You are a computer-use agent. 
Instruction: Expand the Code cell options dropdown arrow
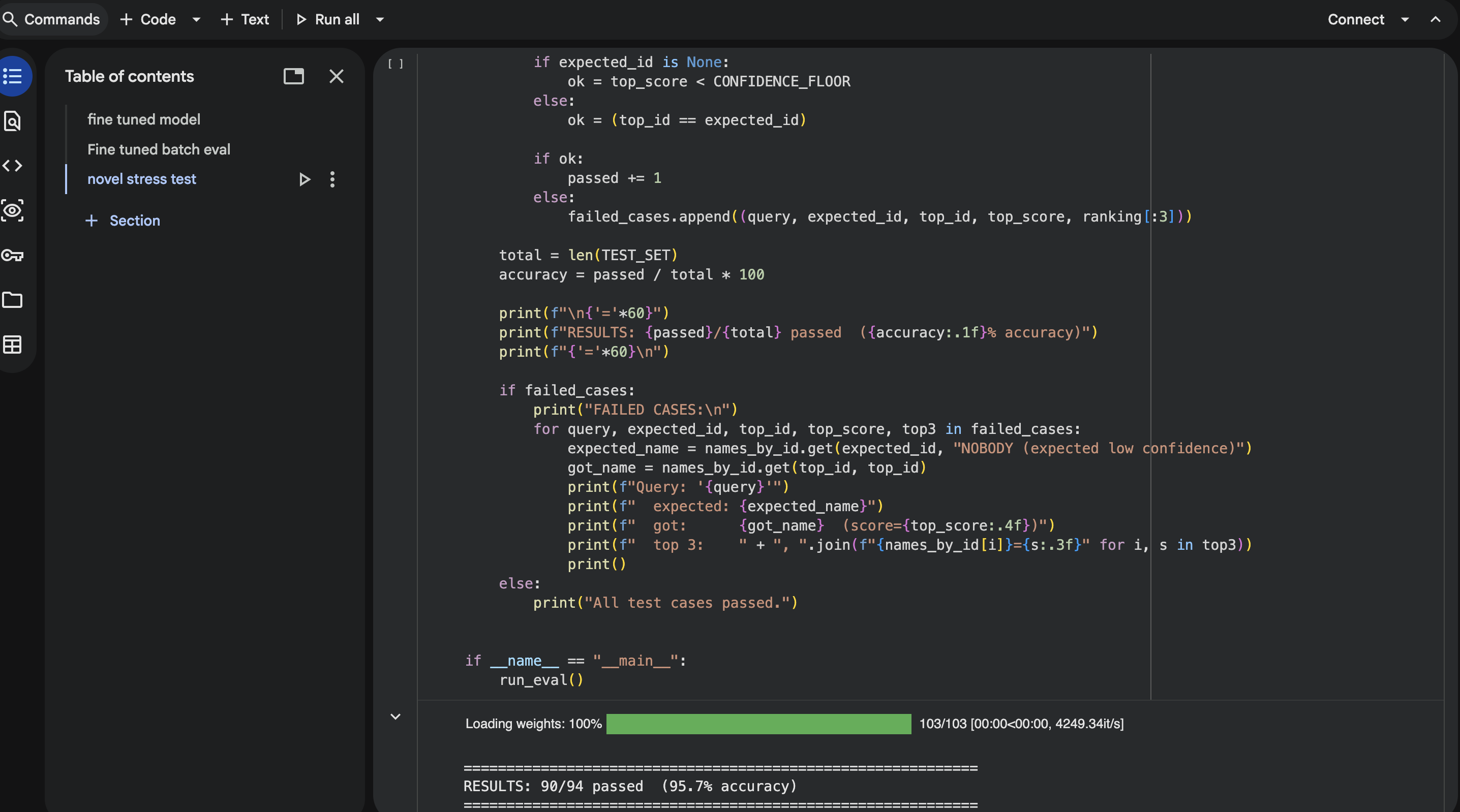(197, 19)
